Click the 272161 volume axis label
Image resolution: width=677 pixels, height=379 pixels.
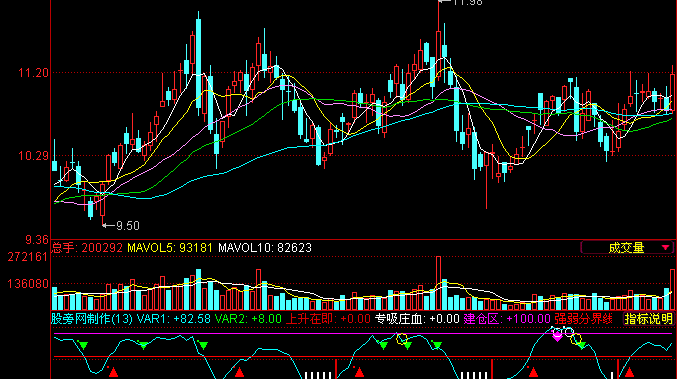[x=28, y=257]
